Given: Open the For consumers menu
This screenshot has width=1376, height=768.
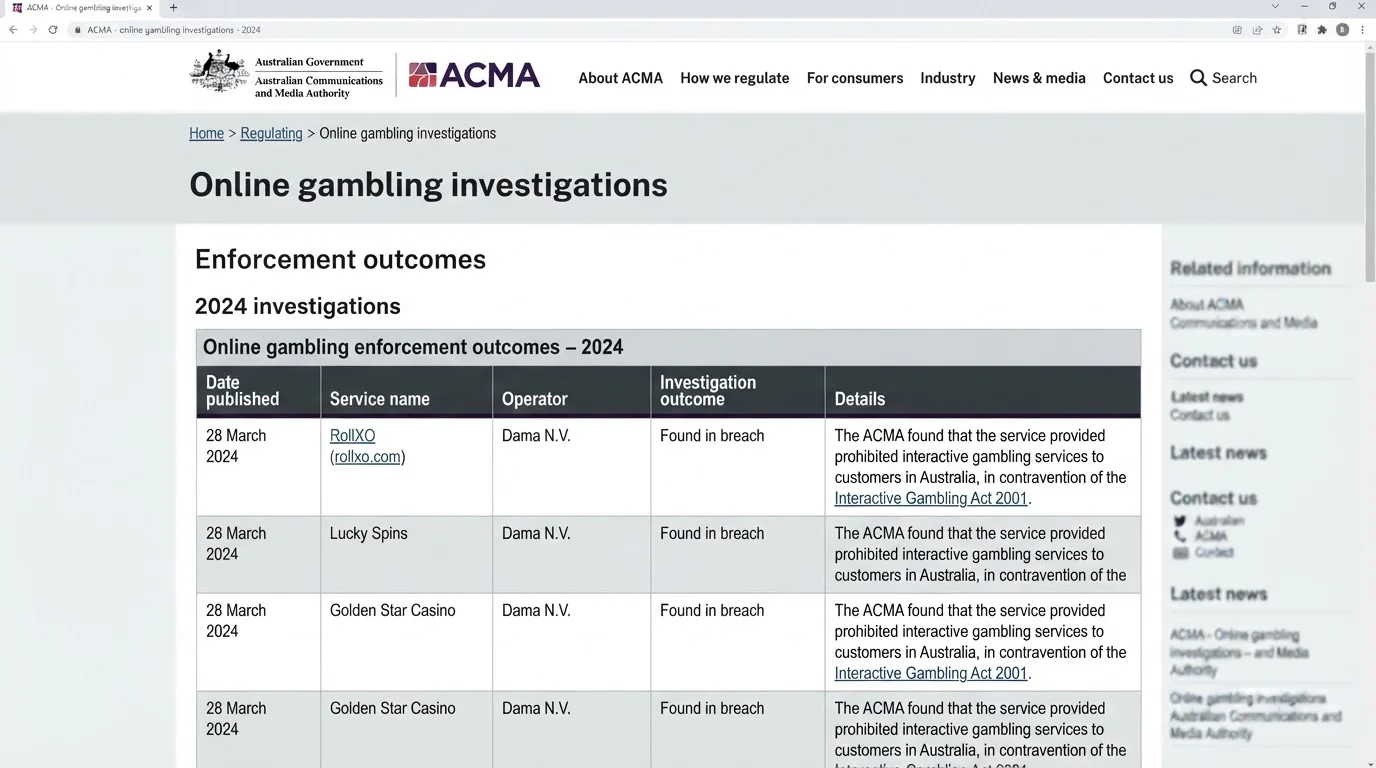Looking at the screenshot, I should 855,78.
